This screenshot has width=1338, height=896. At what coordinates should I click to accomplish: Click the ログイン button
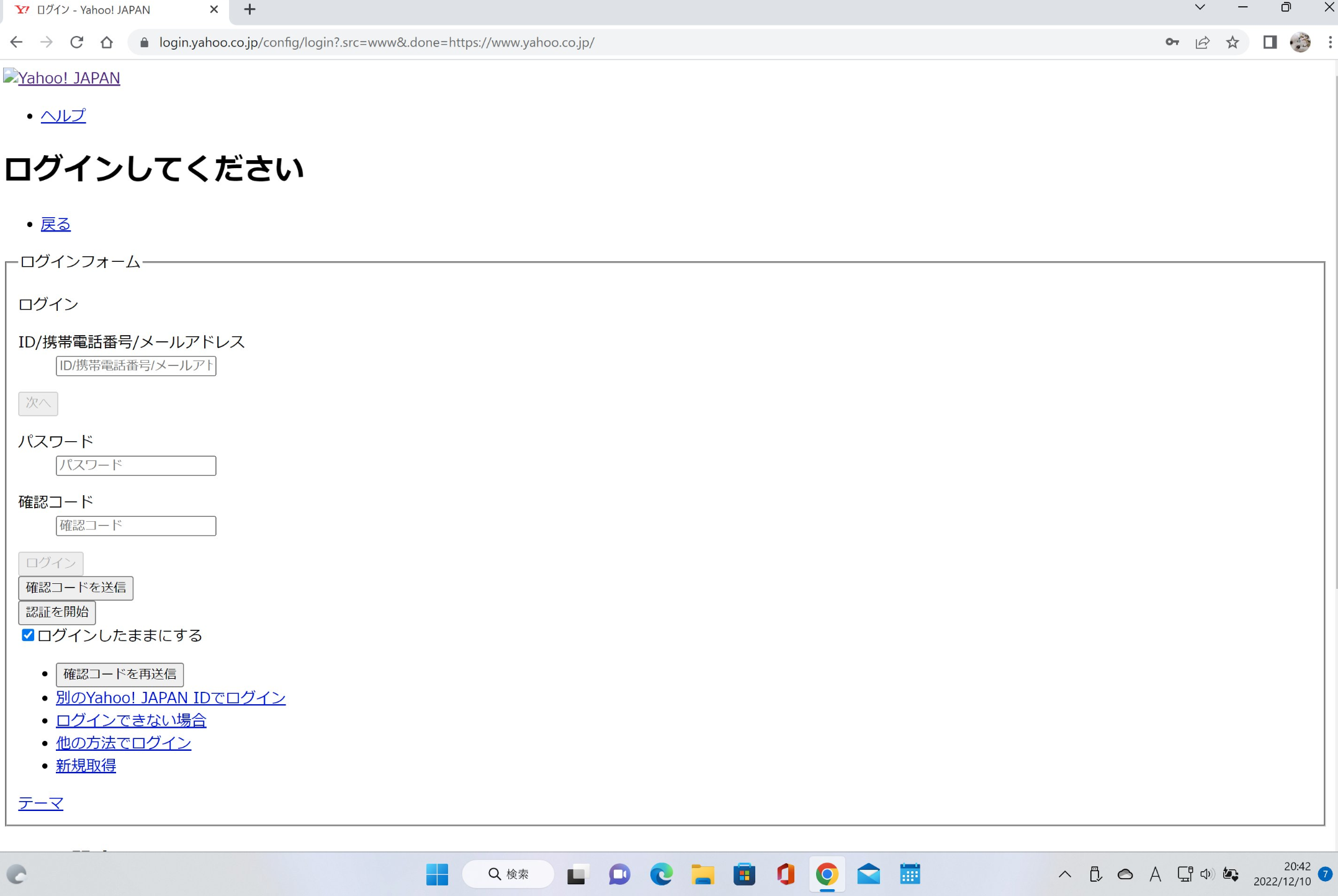[x=51, y=563]
